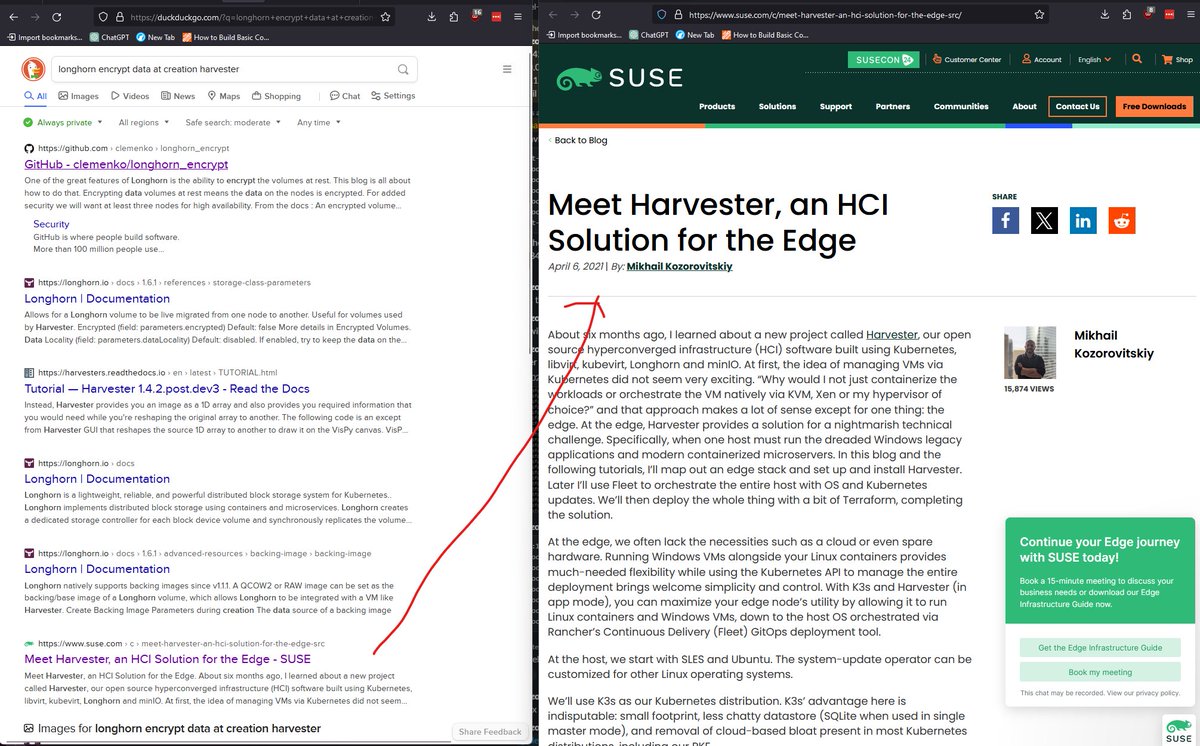The image size is (1200, 746).
Task: Click the Contact Us button
Action: (1077, 106)
